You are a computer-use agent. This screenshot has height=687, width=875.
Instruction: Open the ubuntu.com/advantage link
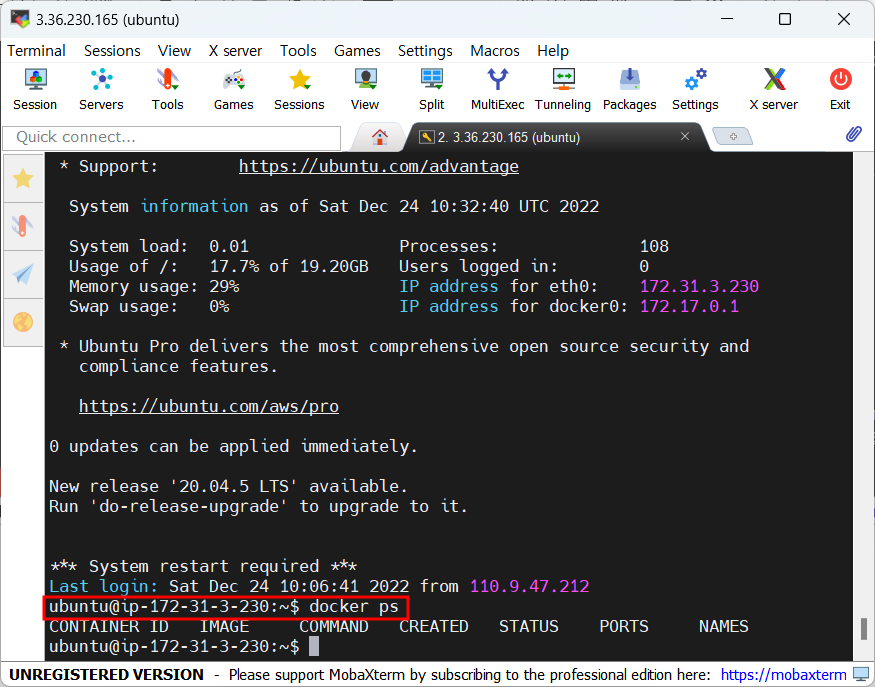[x=378, y=166]
